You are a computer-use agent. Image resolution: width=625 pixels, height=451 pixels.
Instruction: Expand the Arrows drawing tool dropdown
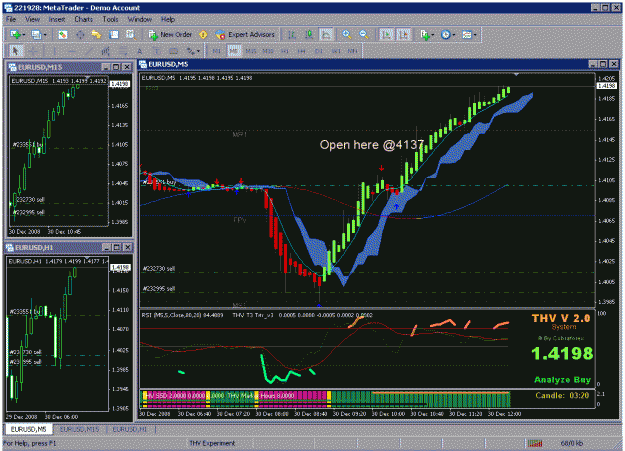[x=198, y=51]
